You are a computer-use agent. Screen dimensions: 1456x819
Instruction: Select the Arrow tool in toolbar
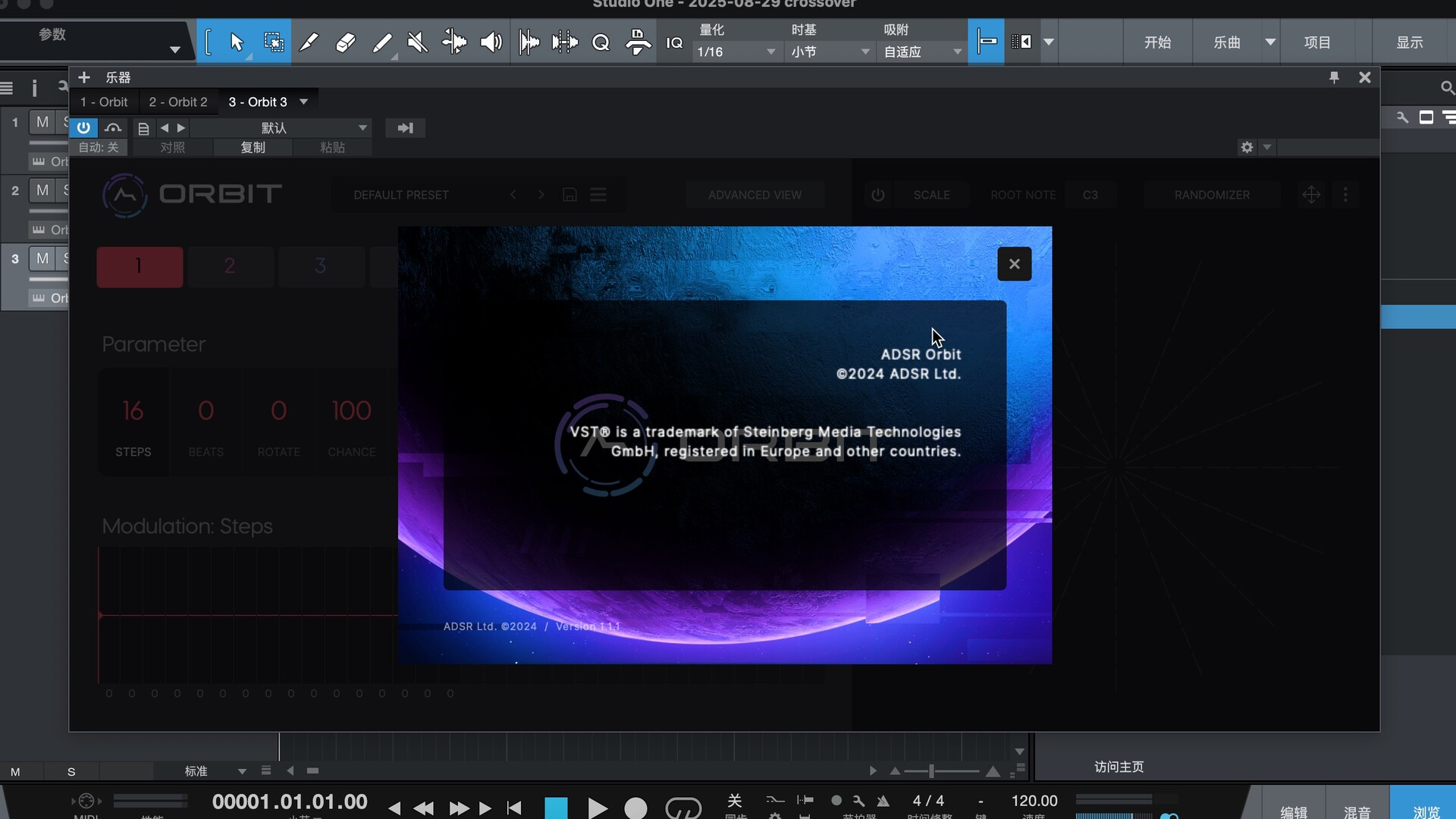[236, 42]
